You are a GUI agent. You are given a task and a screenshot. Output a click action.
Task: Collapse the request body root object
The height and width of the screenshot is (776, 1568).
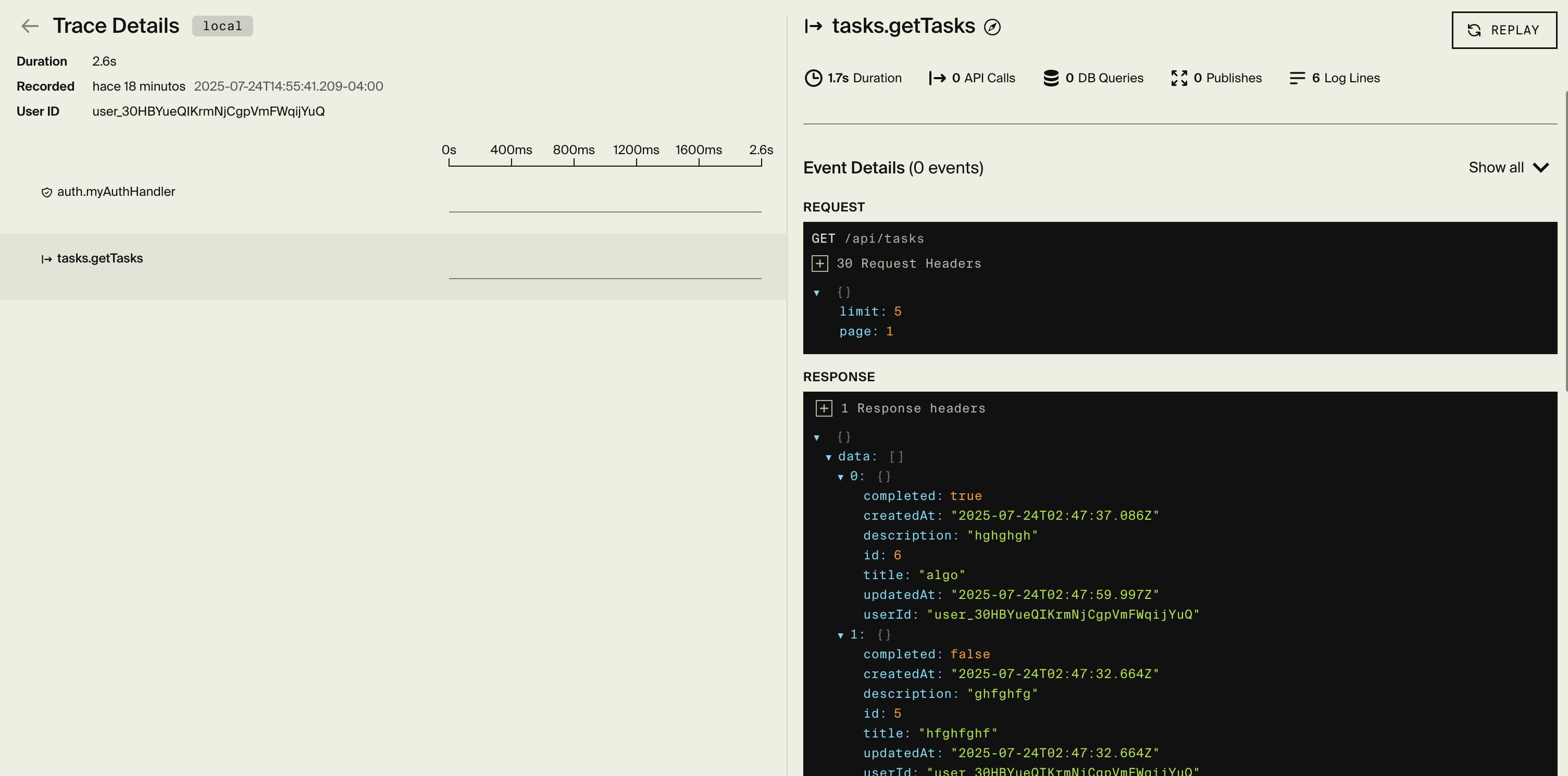point(817,293)
